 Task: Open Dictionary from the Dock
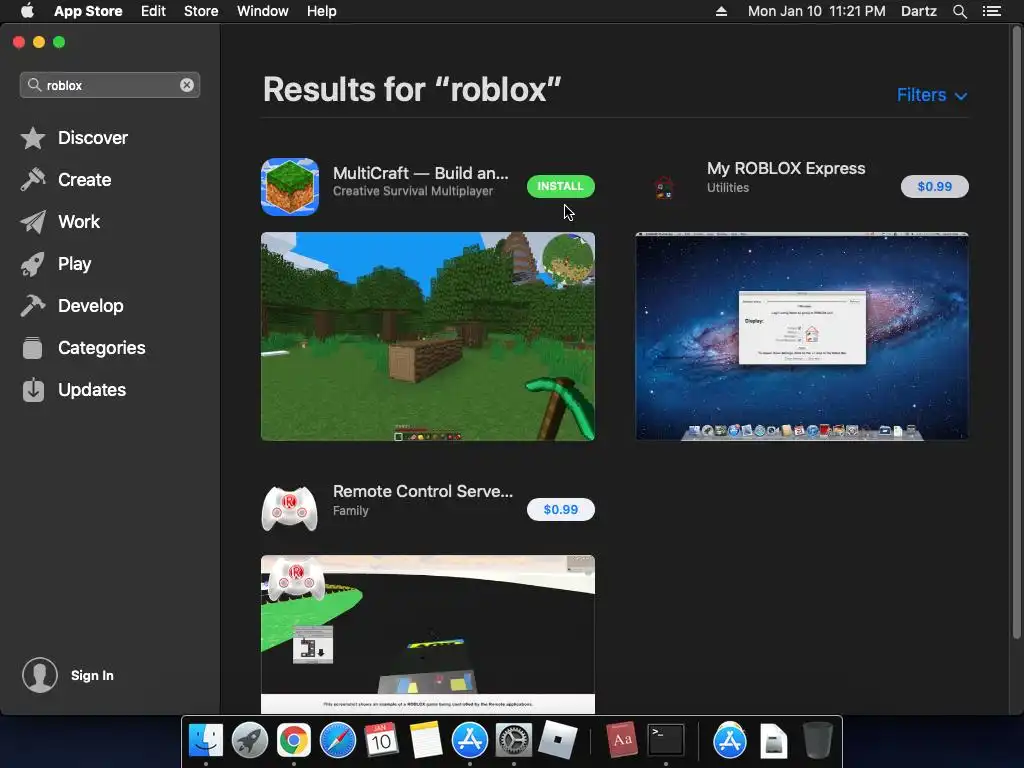621,741
